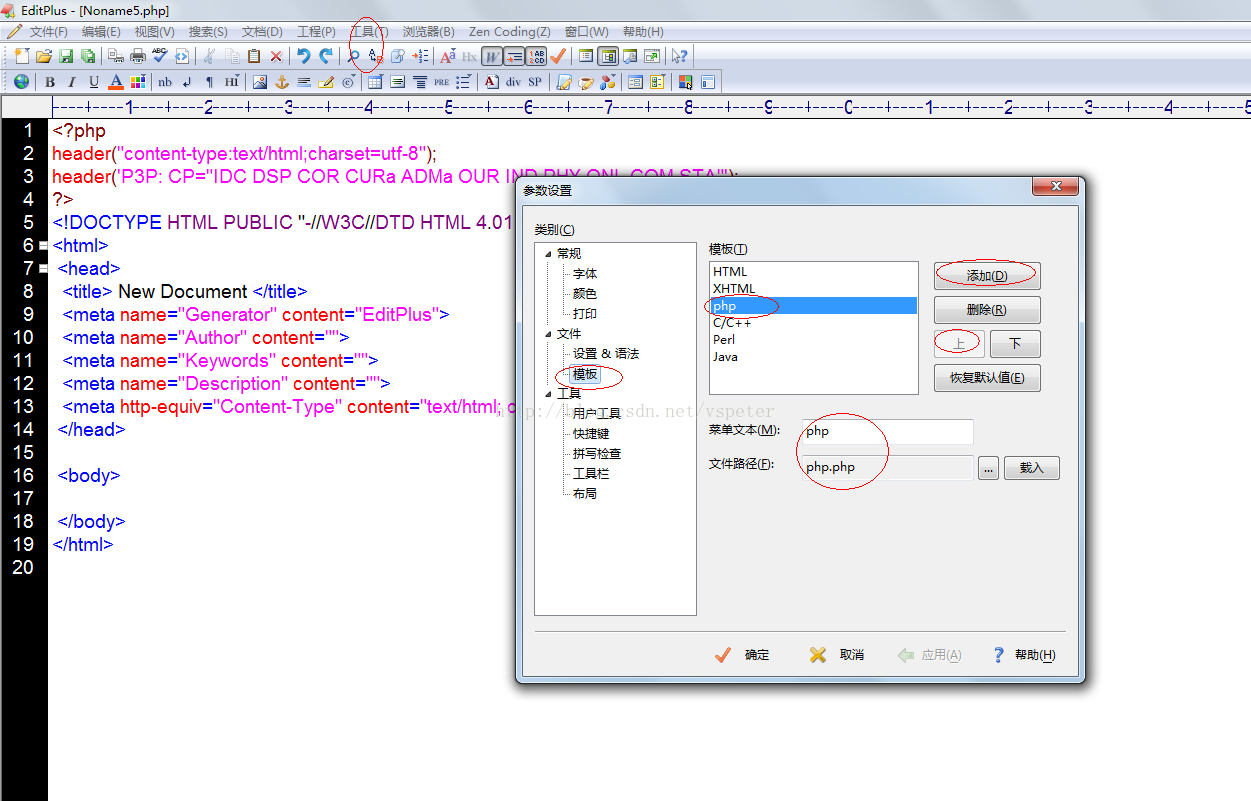The height and width of the screenshot is (801, 1251).
Task: Toggle the Directory window button
Action: 608,56
